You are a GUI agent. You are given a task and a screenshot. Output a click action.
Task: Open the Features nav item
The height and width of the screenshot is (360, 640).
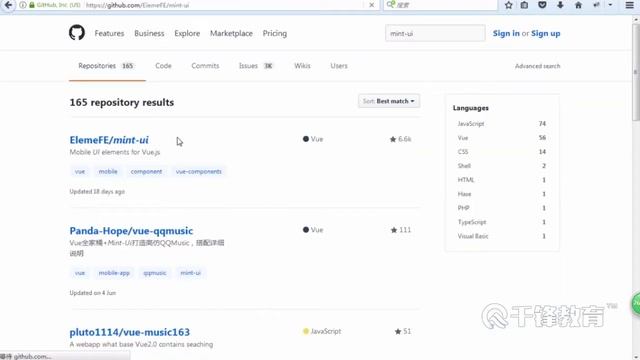[x=109, y=33]
